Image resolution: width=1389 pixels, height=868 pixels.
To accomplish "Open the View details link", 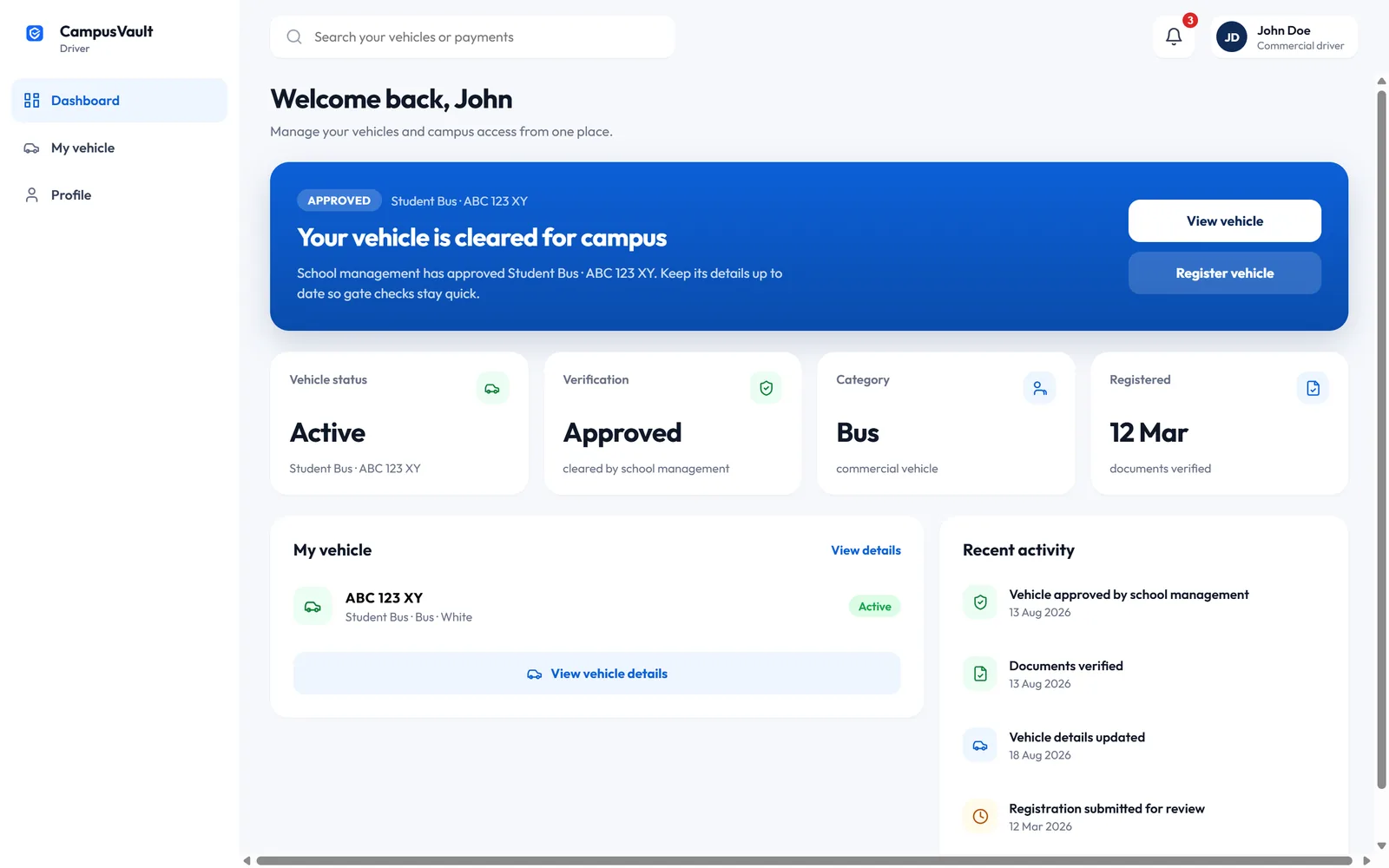I will pyautogui.click(x=866, y=550).
